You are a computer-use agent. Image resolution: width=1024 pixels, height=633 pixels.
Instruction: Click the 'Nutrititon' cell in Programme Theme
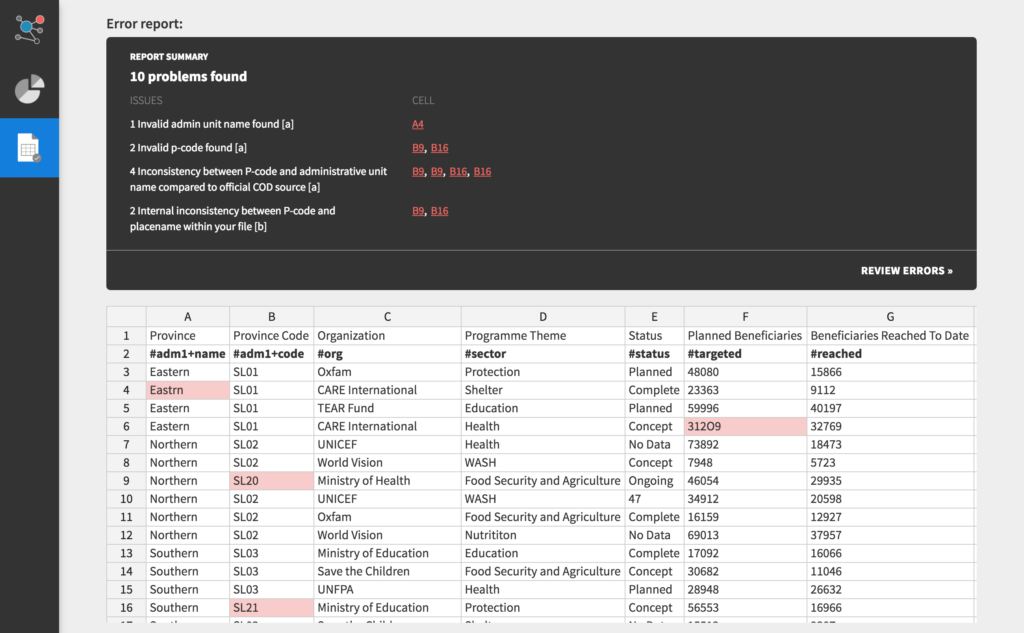click(542, 536)
